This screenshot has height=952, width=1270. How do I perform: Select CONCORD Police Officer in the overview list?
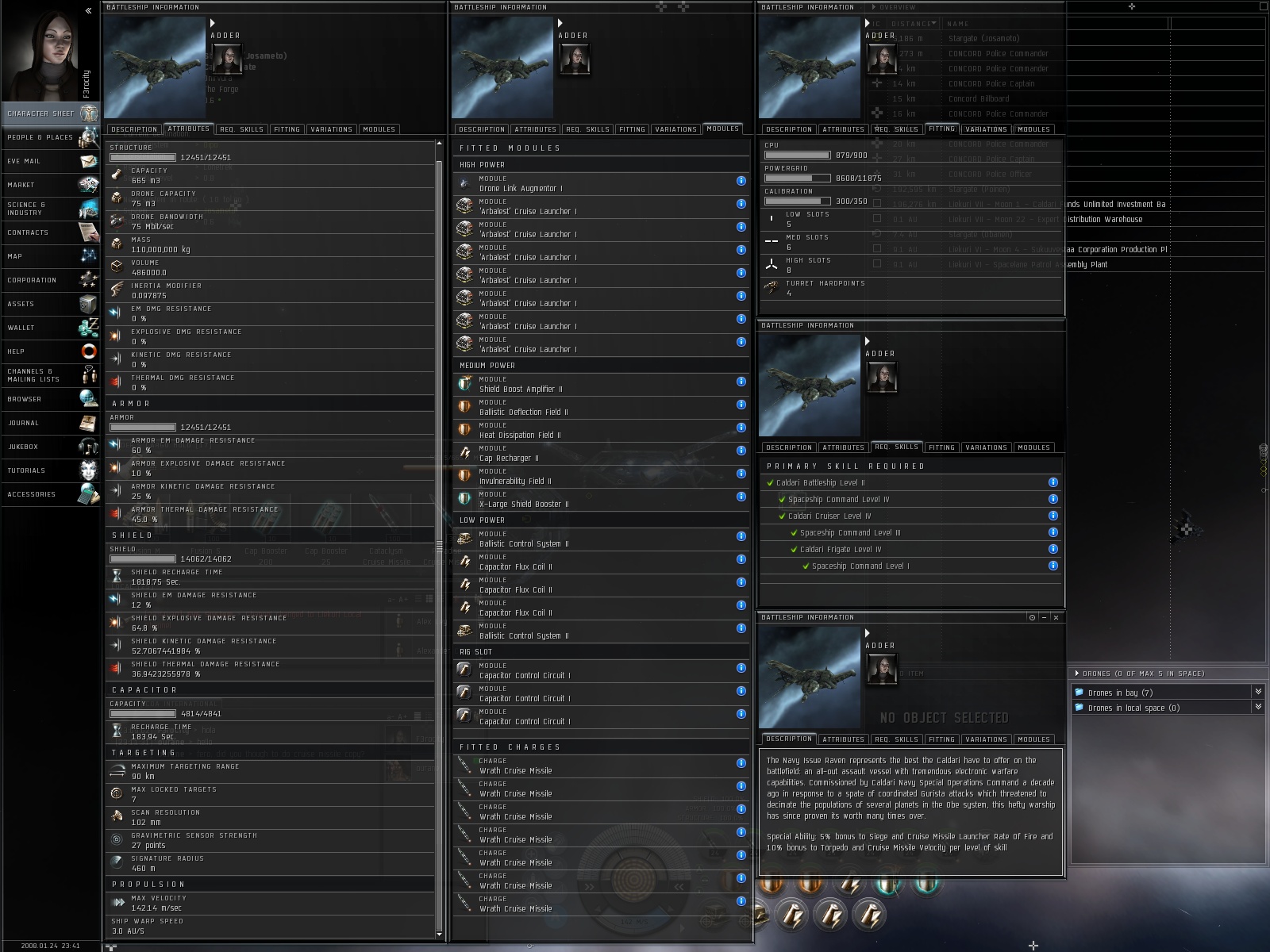click(990, 175)
